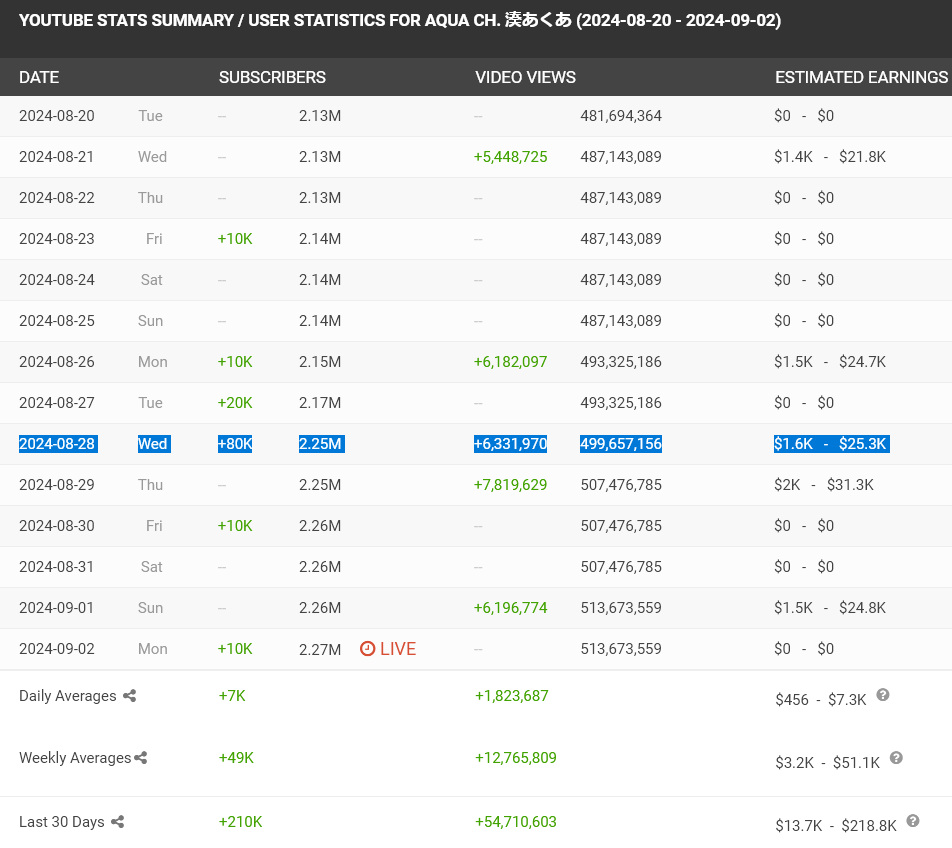The height and width of the screenshot is (848, 952).
Task: Click the +5,448,725 views gain
Action: [x=511, y=157]
